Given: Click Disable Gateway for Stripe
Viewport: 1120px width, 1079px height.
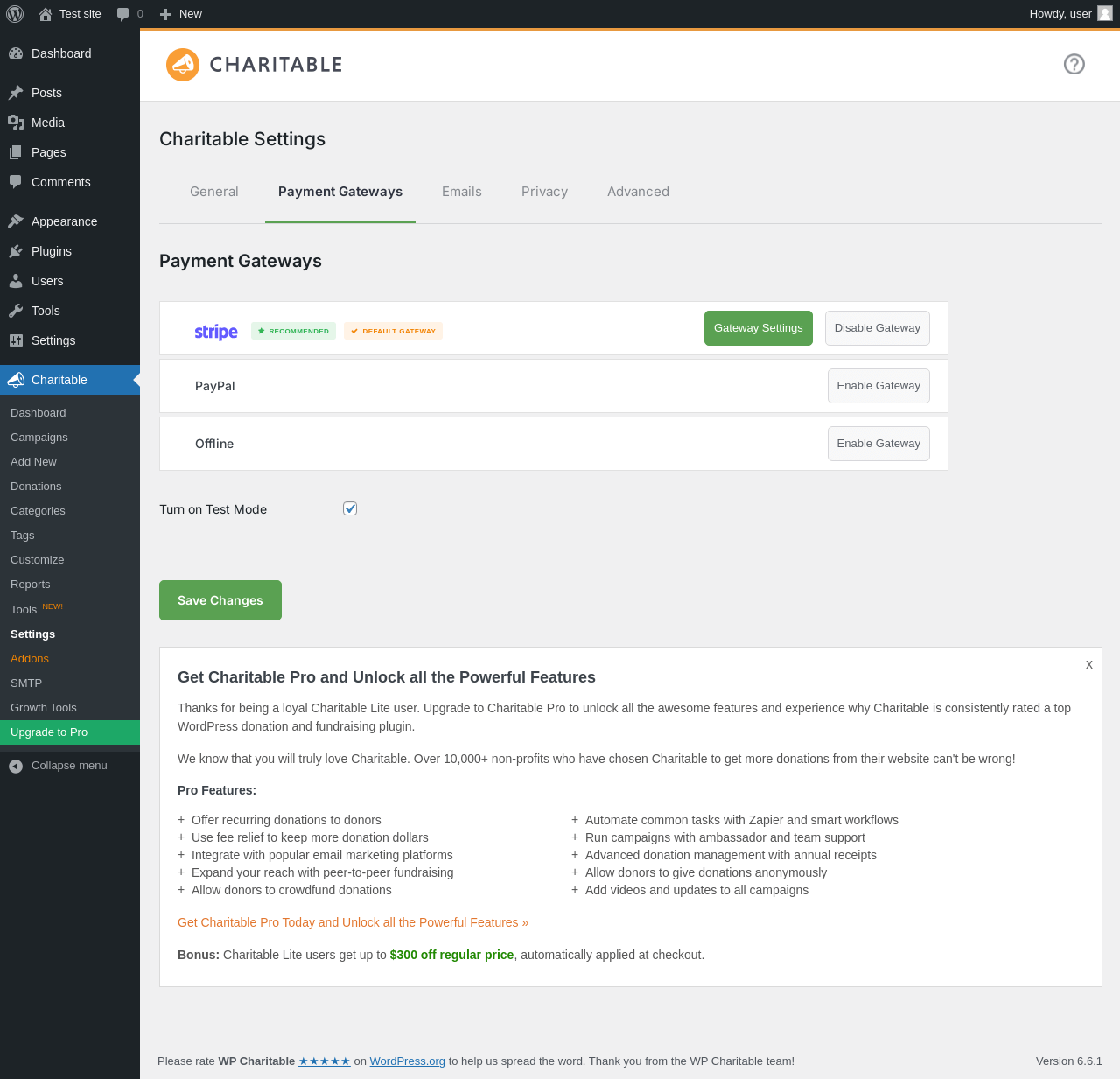Looking at the screenshot, I should [x=878, y=328].
